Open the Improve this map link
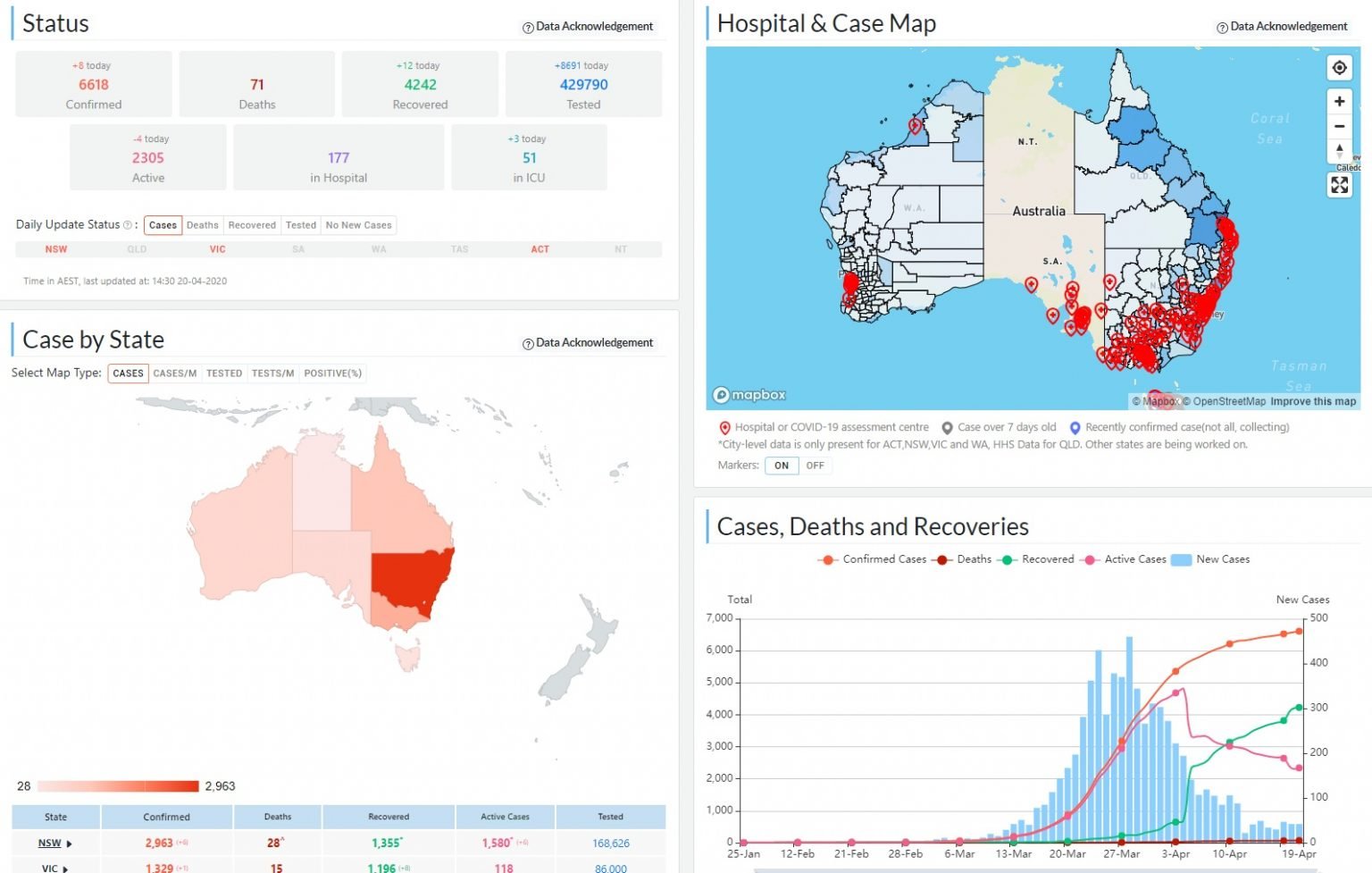Viewport: 1372px width, 873px height. click(x=1313, y=402)
